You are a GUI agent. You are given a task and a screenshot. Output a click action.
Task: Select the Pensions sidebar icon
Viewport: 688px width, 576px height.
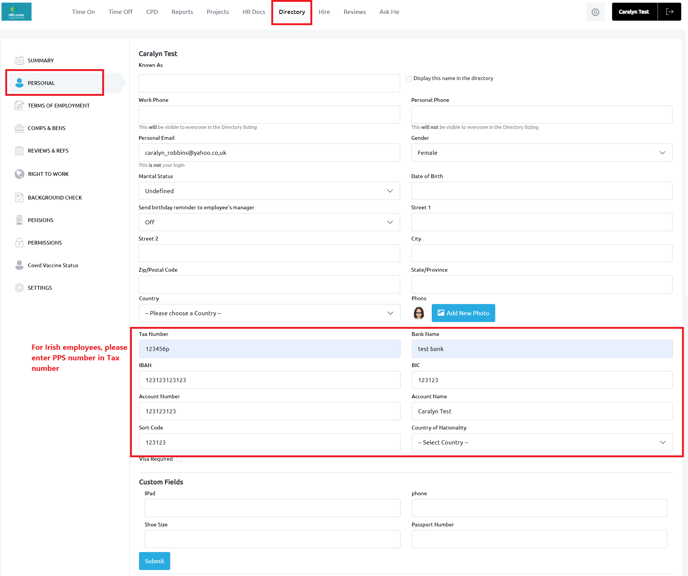(x=19, y=220)
